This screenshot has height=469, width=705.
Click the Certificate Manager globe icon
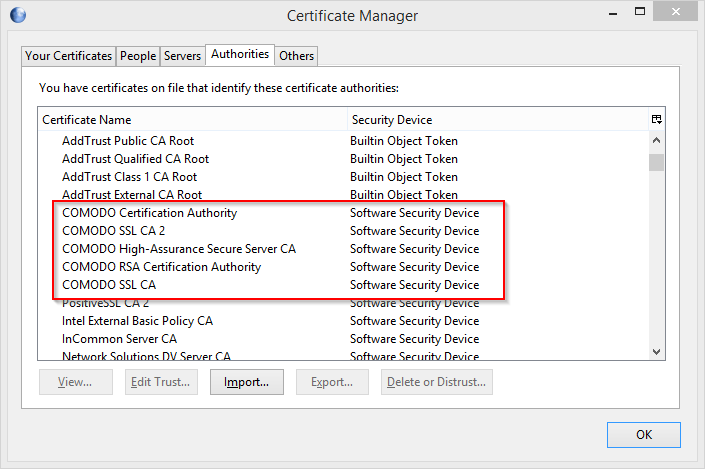[x=18, y=15]
